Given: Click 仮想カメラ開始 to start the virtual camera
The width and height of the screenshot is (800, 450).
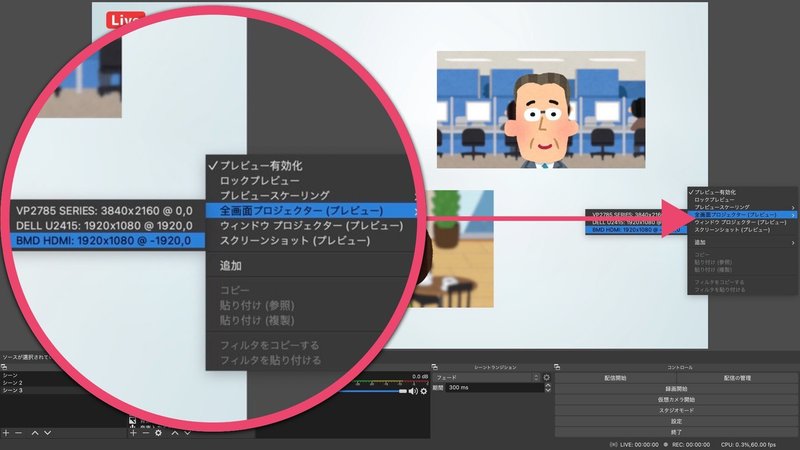Looking at the screenshot, I should coord(677,399).
